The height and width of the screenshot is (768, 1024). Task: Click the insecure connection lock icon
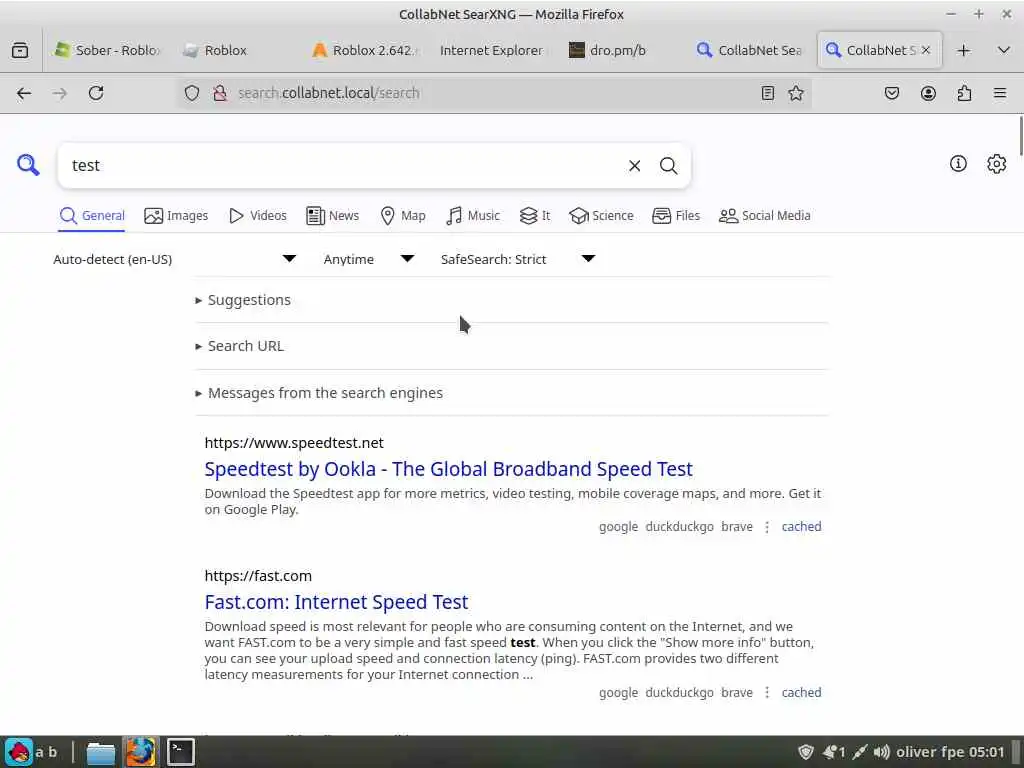tap(220, 93)
